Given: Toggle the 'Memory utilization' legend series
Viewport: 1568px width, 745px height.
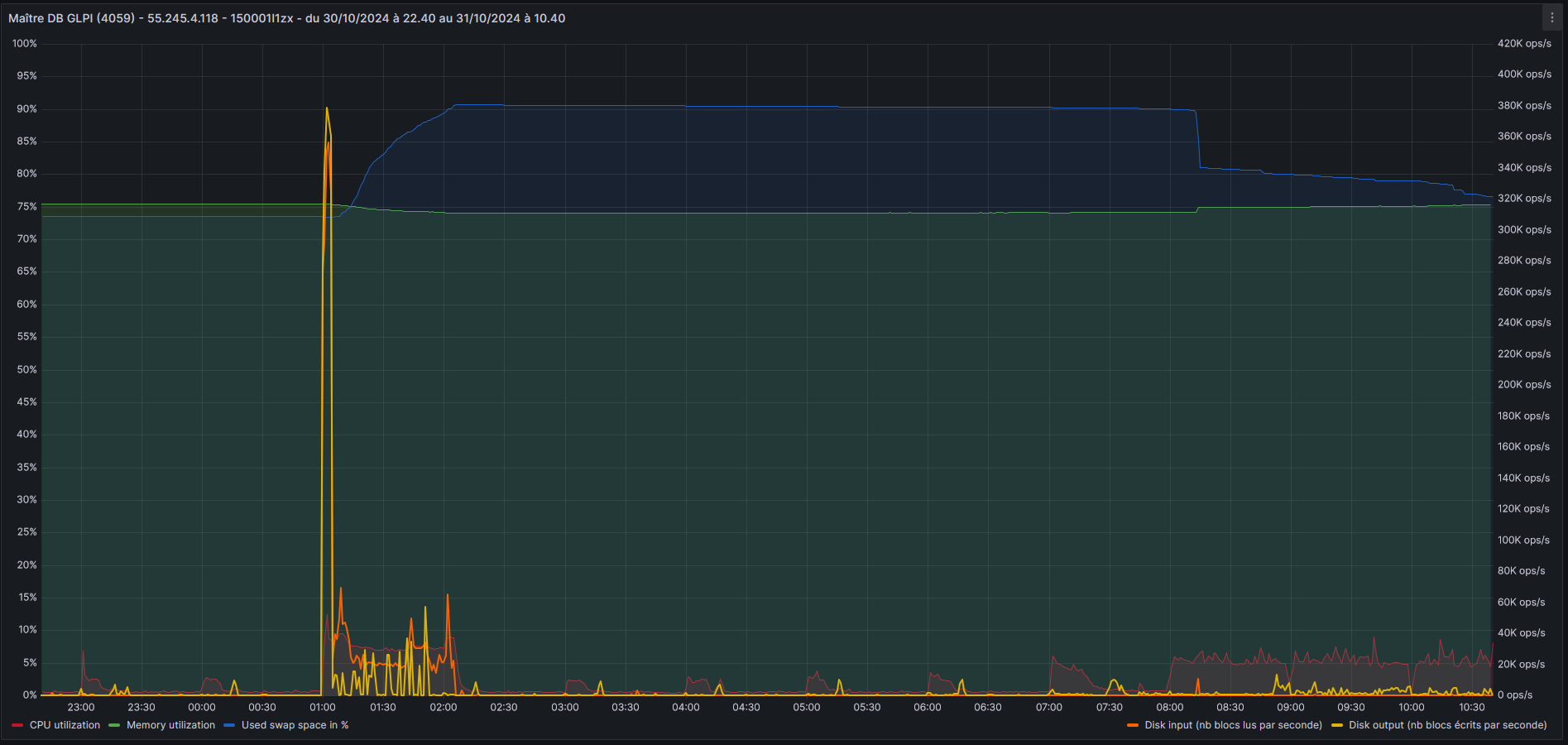Looking at the screenshot, I should pyautogui.click(x=170, y=725).
